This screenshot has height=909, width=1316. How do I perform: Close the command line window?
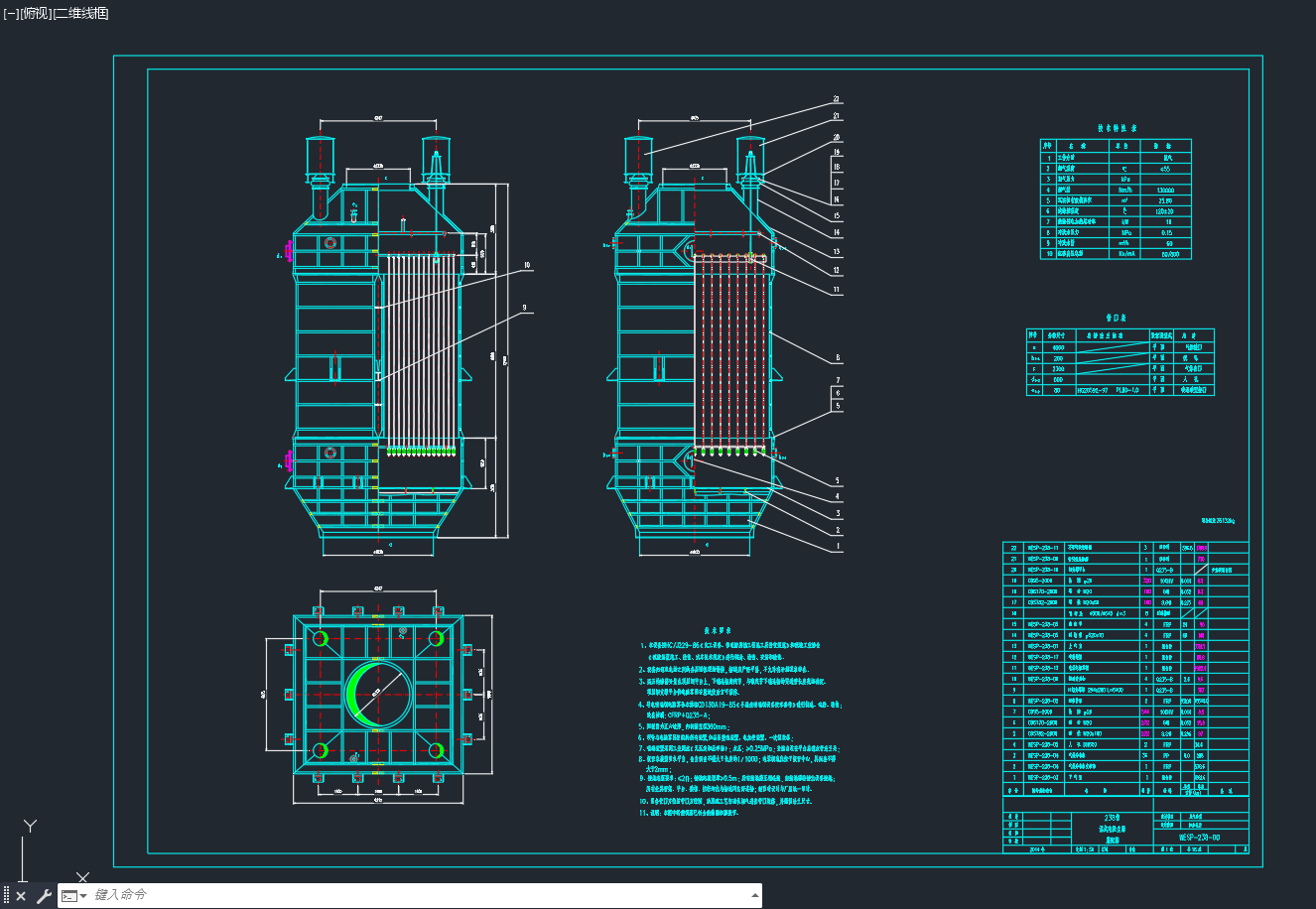click(x=21, y=896)
